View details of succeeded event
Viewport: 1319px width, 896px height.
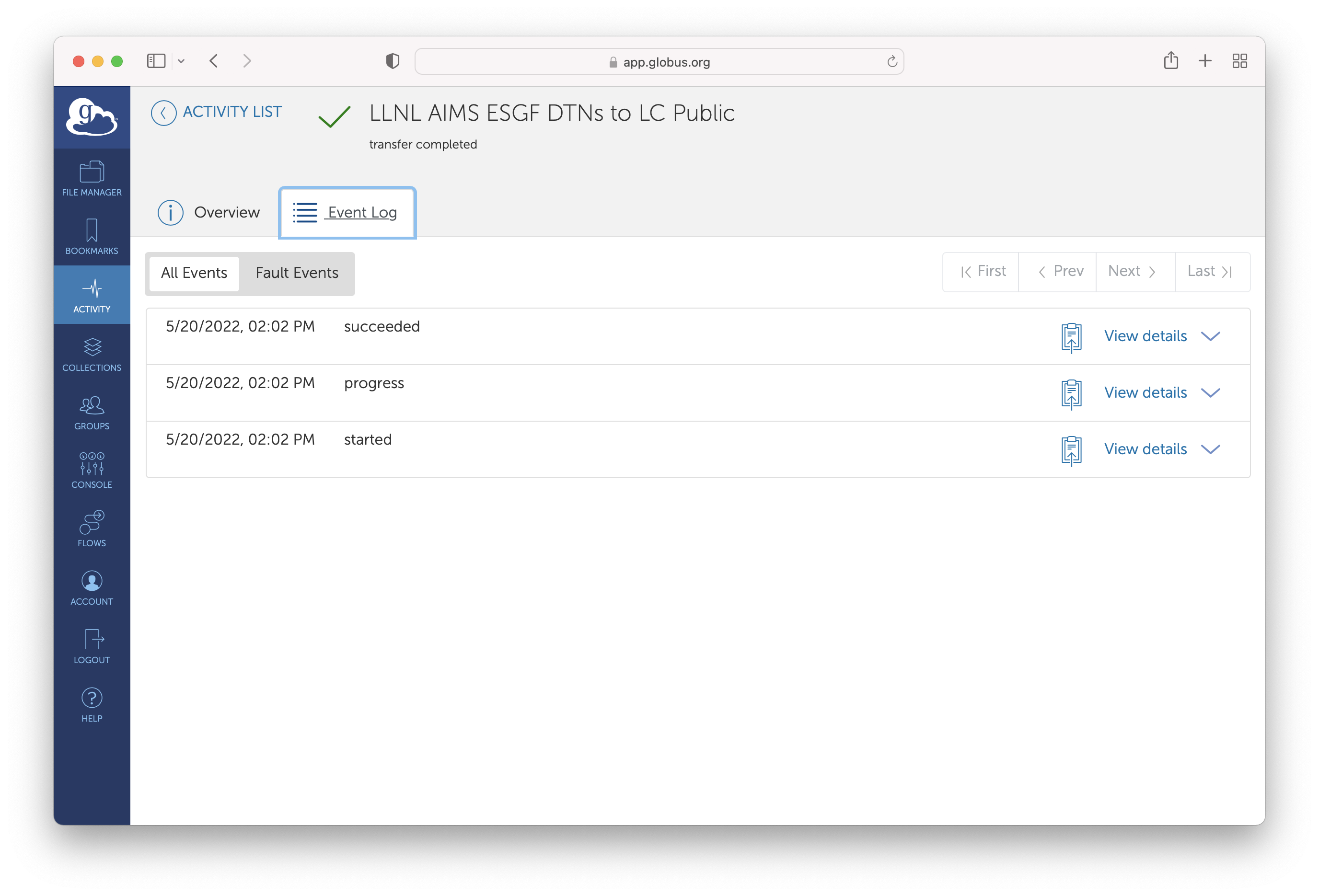pyautogui.click(x=1145, y=336)
